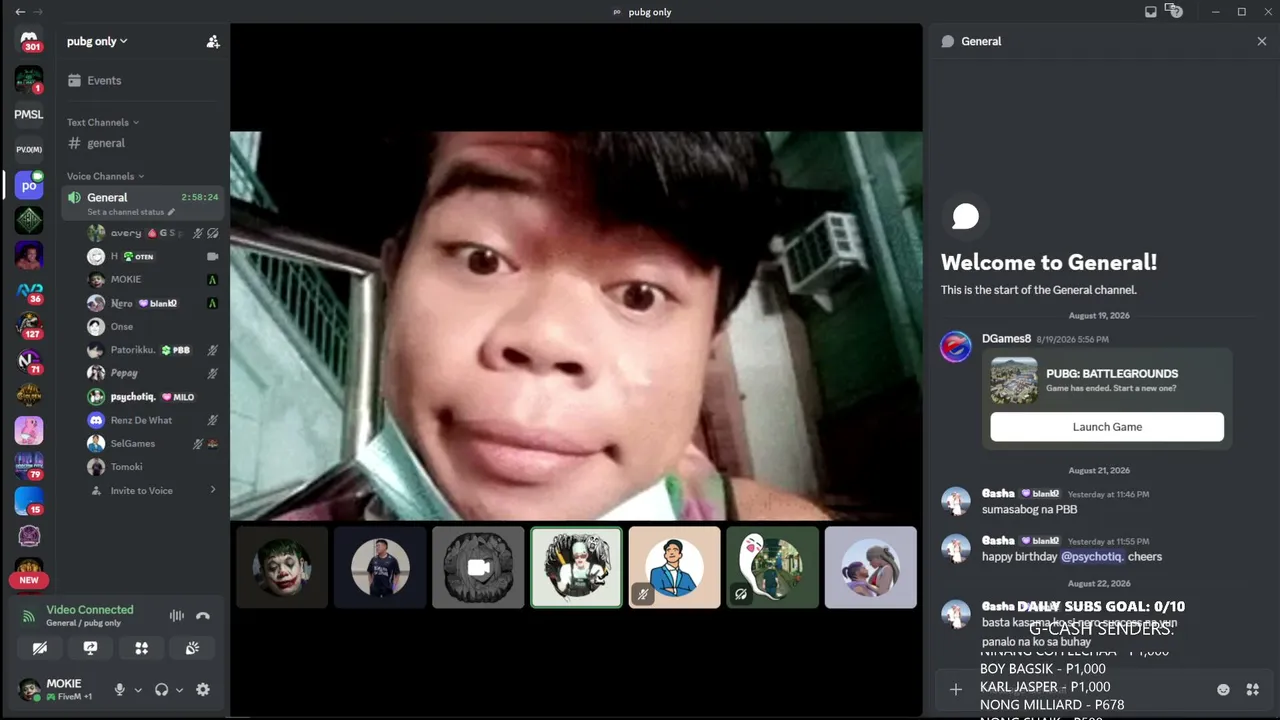Select the cartoon man in suit tile
This screenshot has height=720, width=1280.
coord(674,567)
